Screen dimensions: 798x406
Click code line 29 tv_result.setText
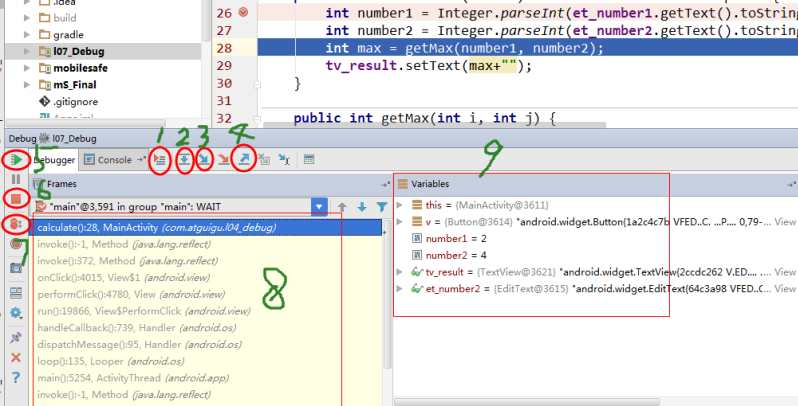click(x=429, y=66)
